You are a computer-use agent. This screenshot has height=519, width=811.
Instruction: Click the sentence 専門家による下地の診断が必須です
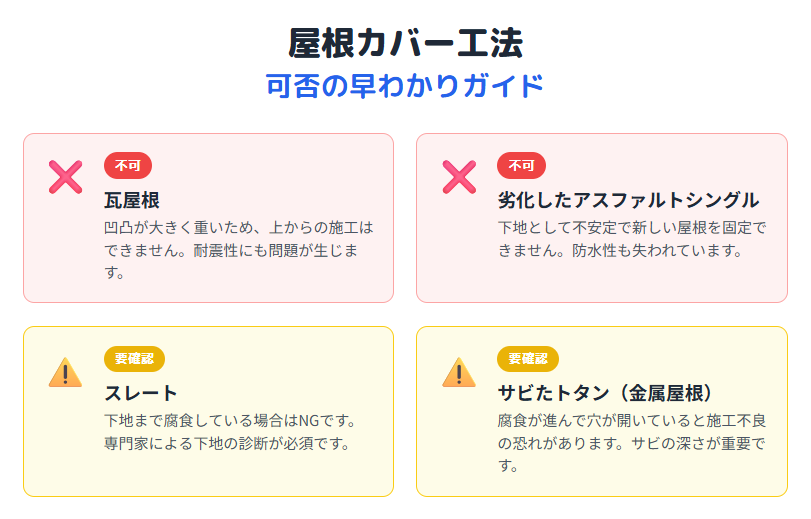(228, 443)
